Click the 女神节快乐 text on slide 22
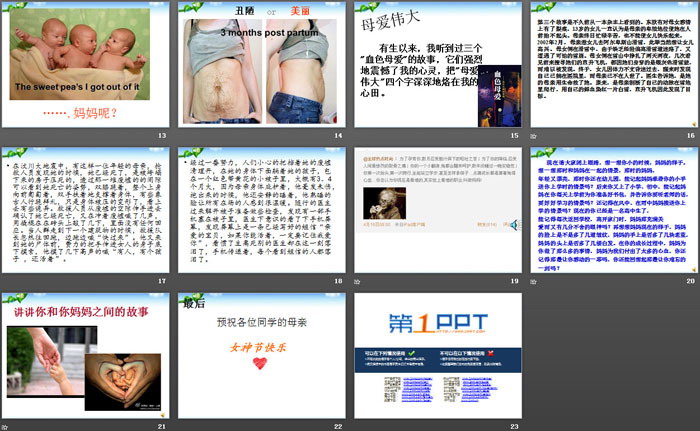This screenshot has width=700, height=431. (x=257, y=349)
